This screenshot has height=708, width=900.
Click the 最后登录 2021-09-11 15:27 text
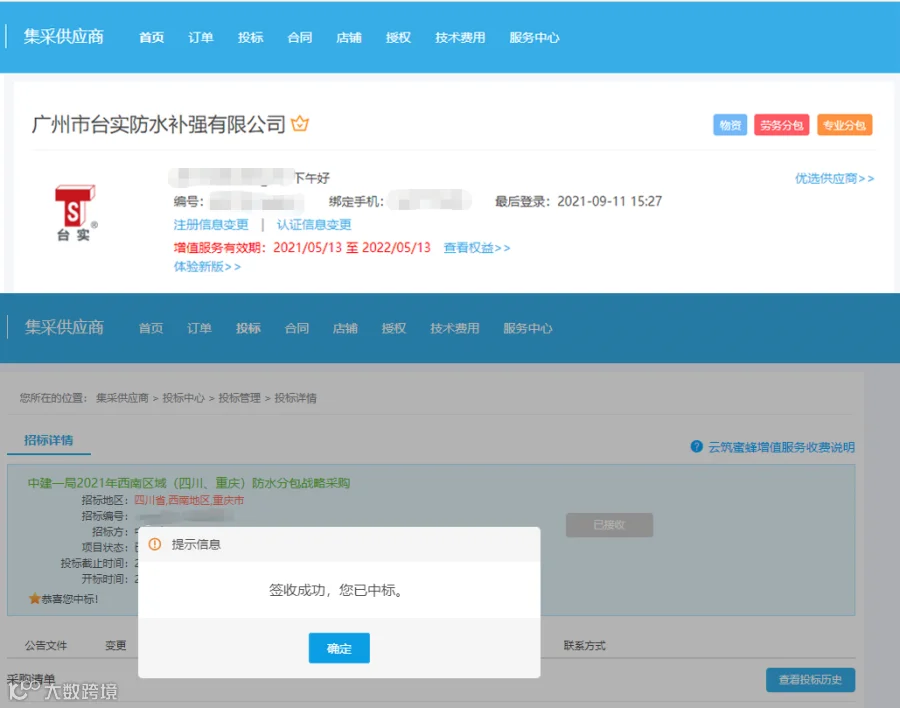click(x=579, y=202)
